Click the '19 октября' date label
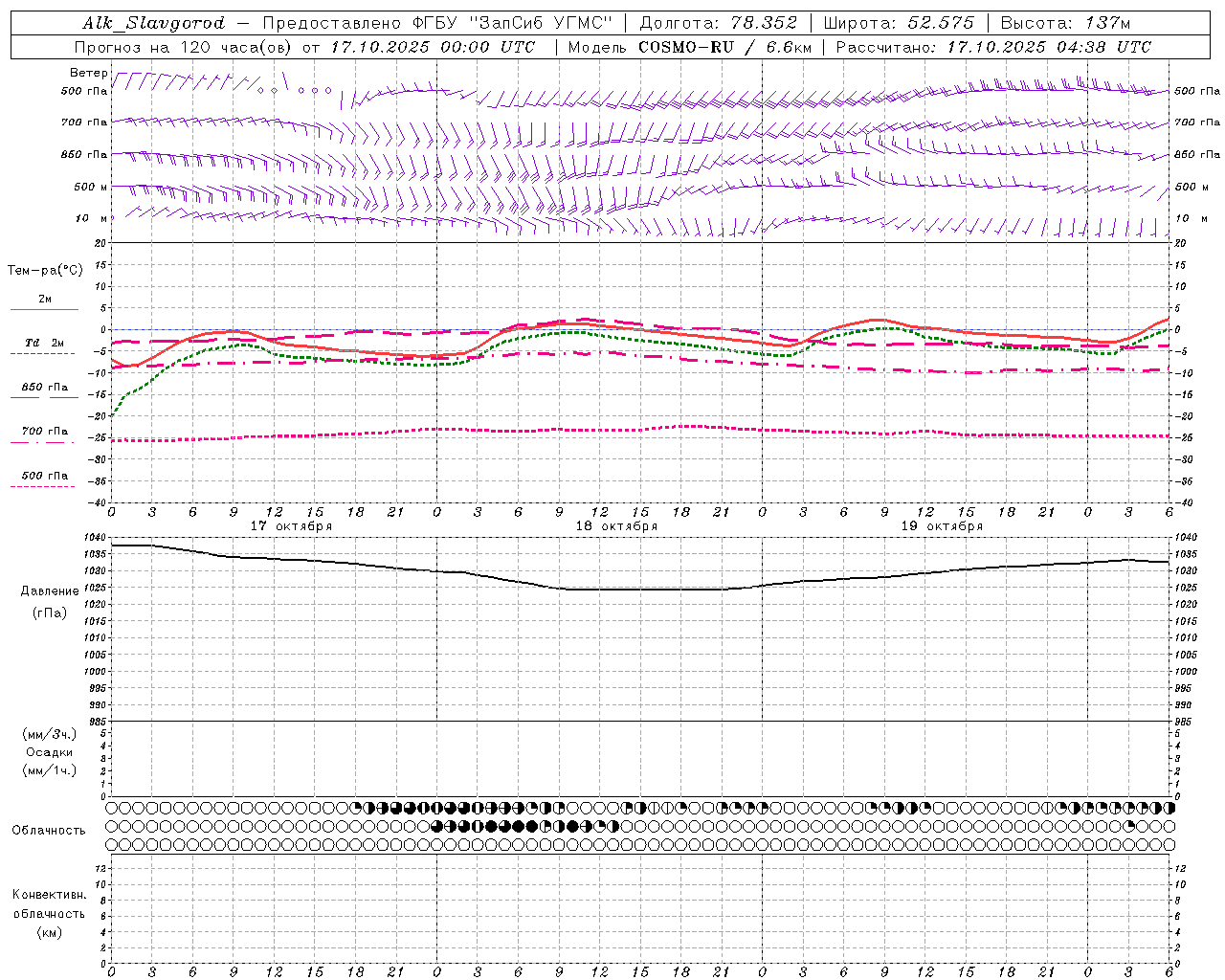The image size is (1225, 980). pyautogui.click(x=942, y=526)
